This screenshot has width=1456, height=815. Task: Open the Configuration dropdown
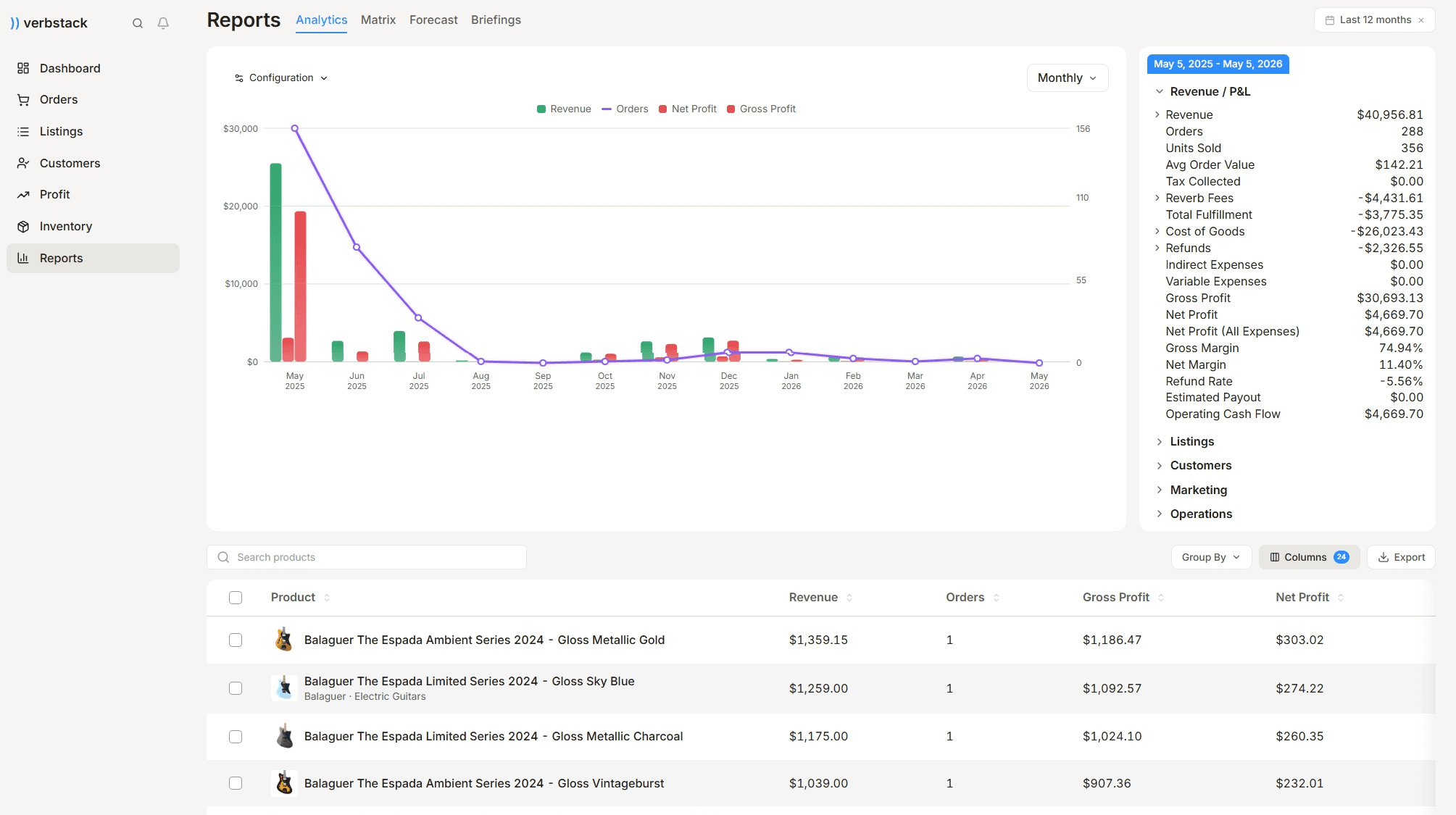click(x=281, y=78)
